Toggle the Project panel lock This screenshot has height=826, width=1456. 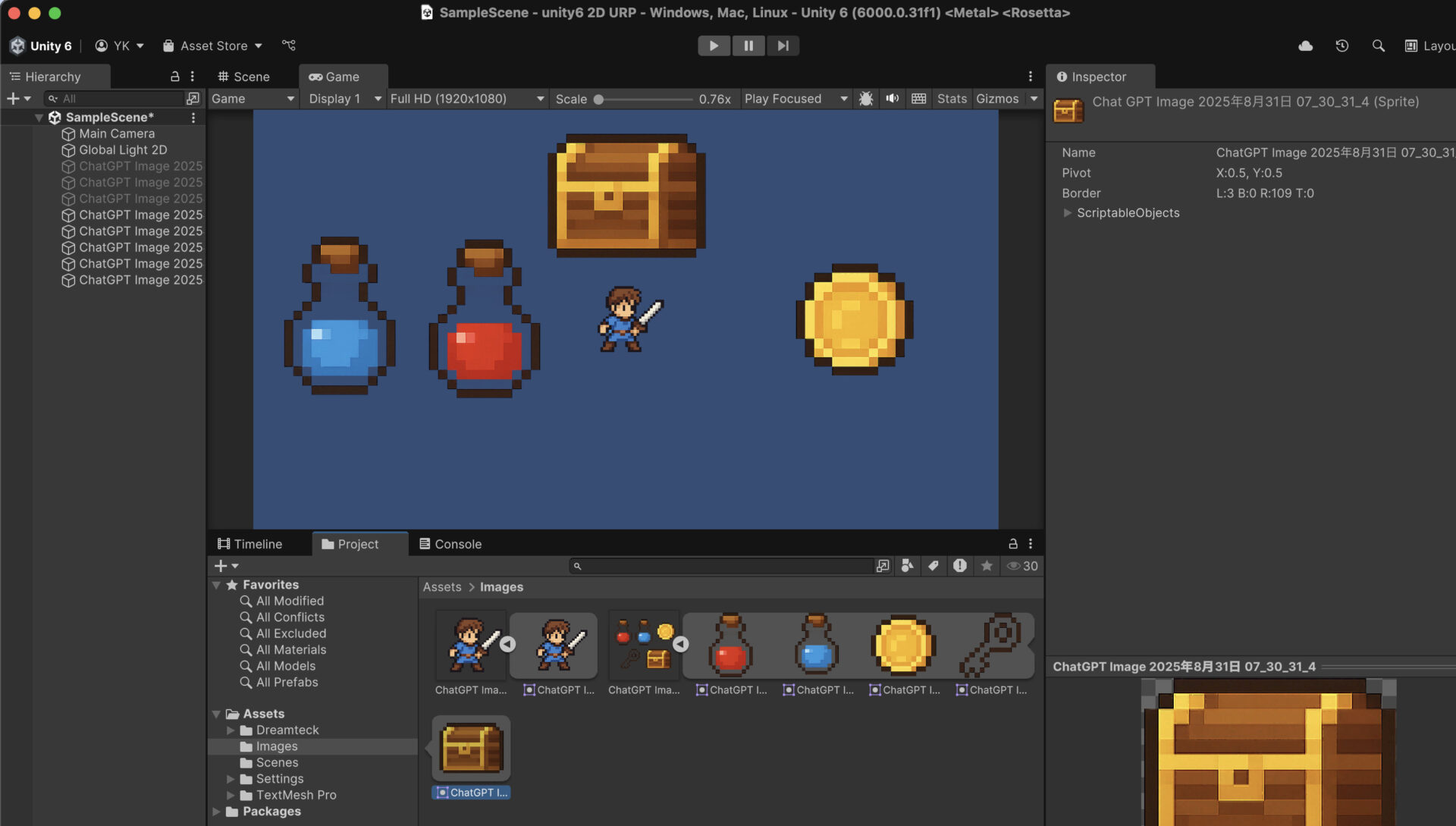[x=1012, y=544]
